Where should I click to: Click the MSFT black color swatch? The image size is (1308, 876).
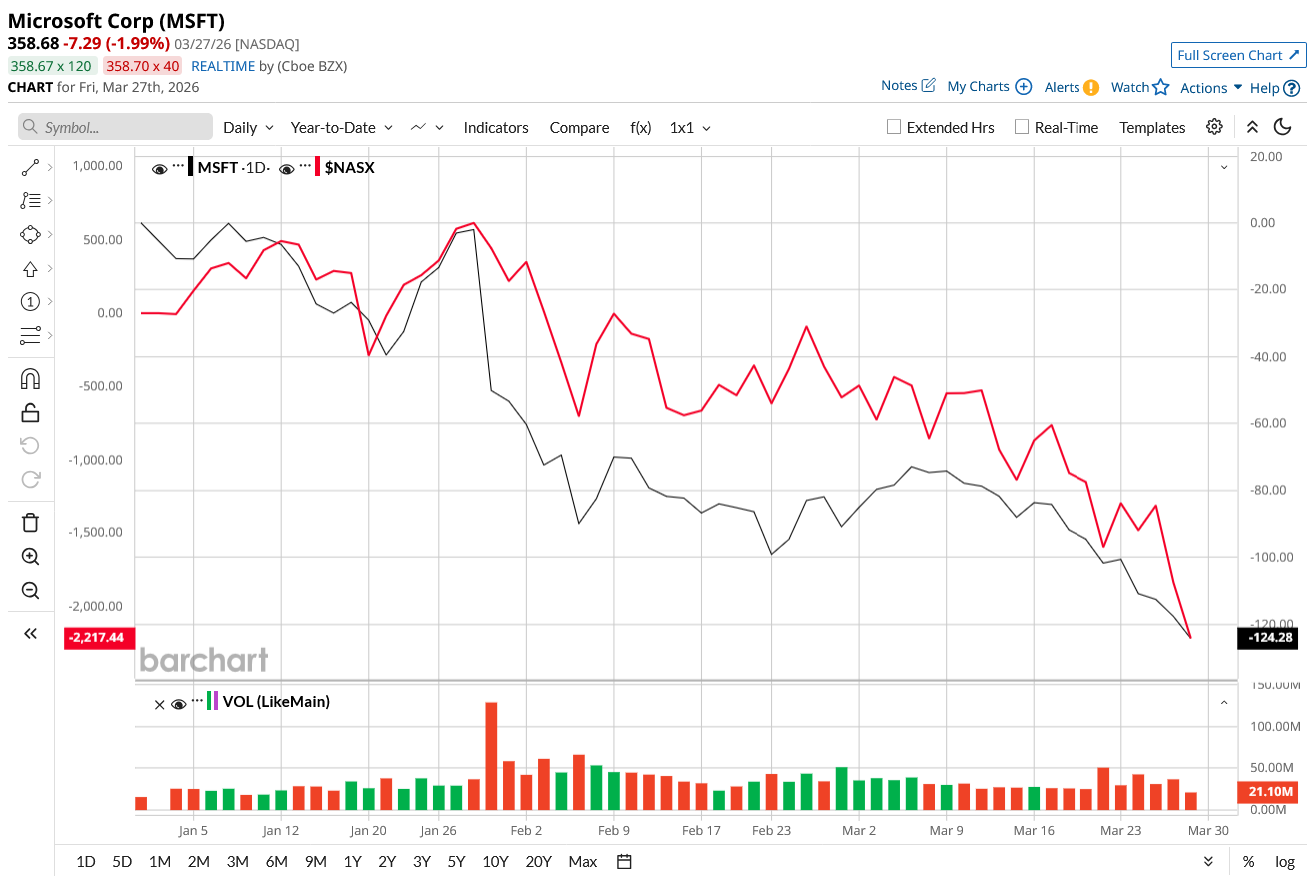coord(191,167)
